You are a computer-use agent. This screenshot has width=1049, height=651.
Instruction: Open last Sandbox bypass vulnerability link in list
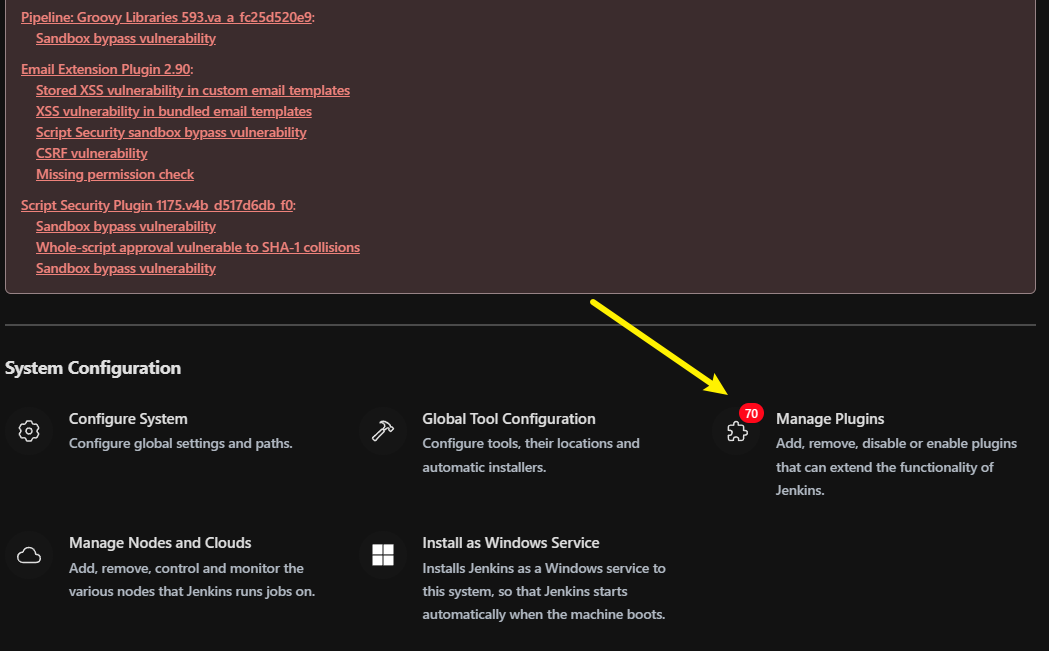[x=126, y=268]
